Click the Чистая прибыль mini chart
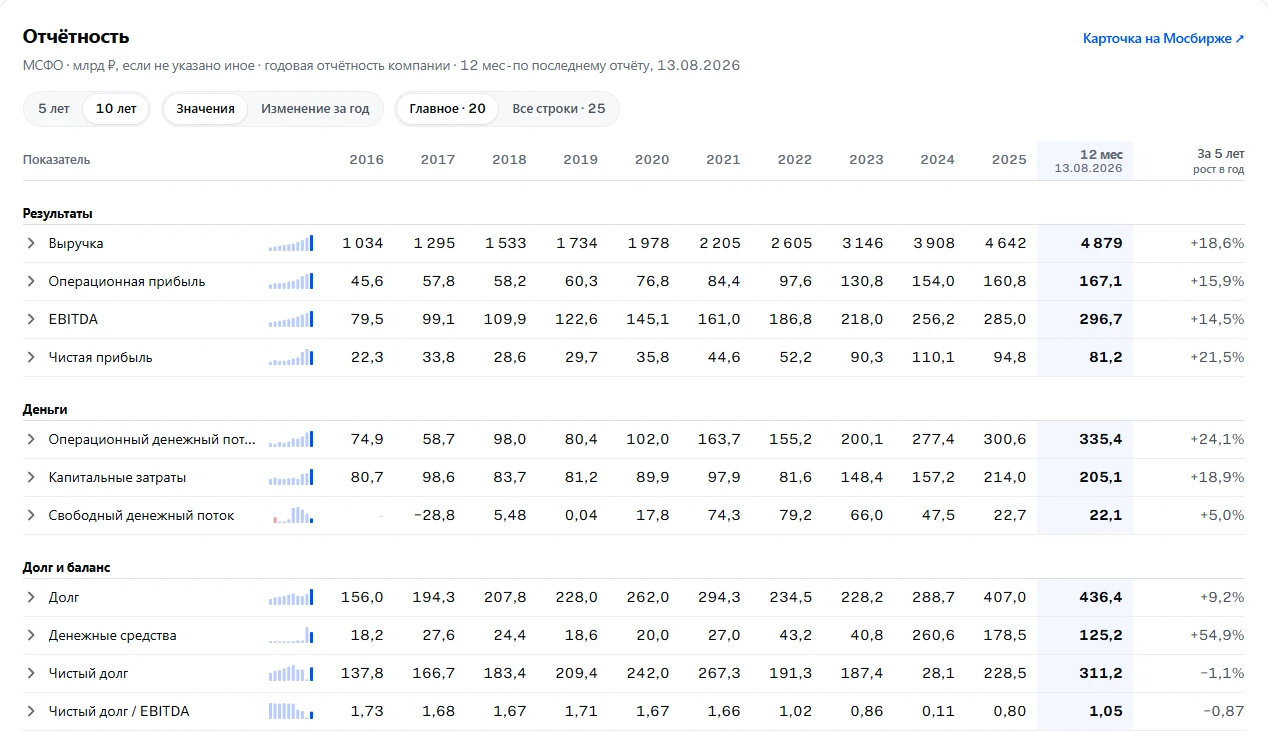 click(291, 357)
